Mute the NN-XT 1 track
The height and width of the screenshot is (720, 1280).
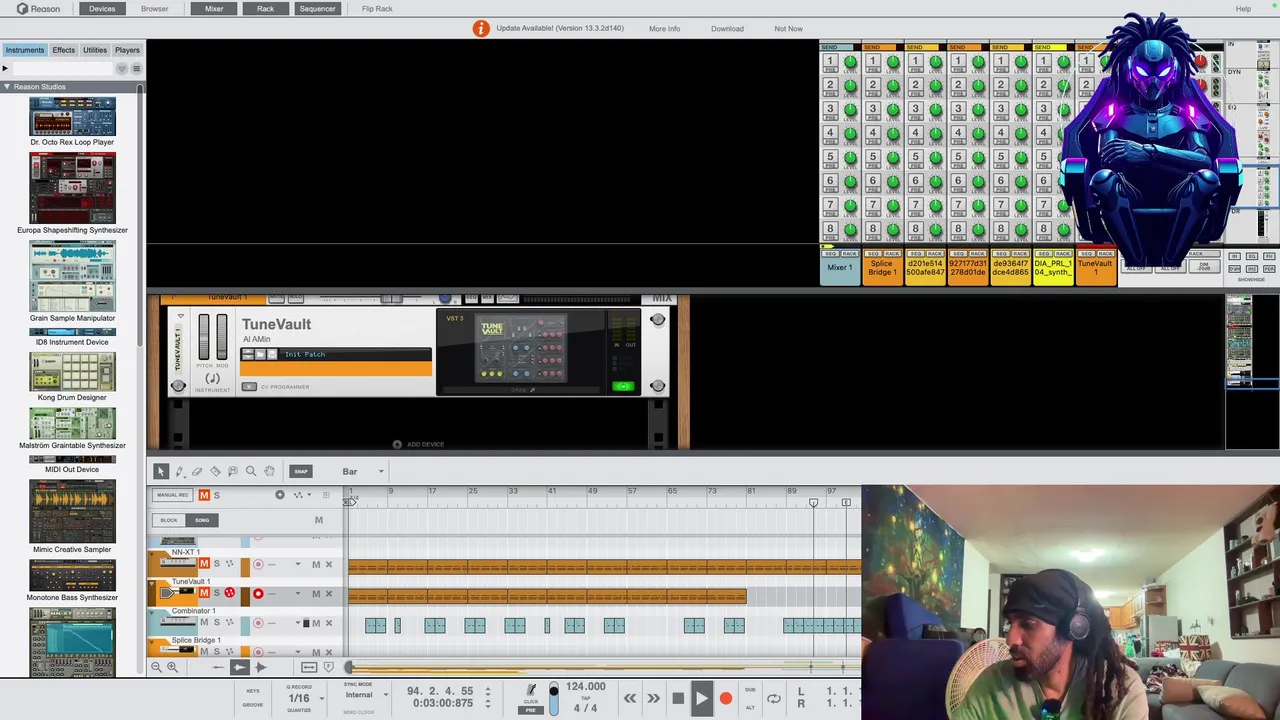pos(204,565)
